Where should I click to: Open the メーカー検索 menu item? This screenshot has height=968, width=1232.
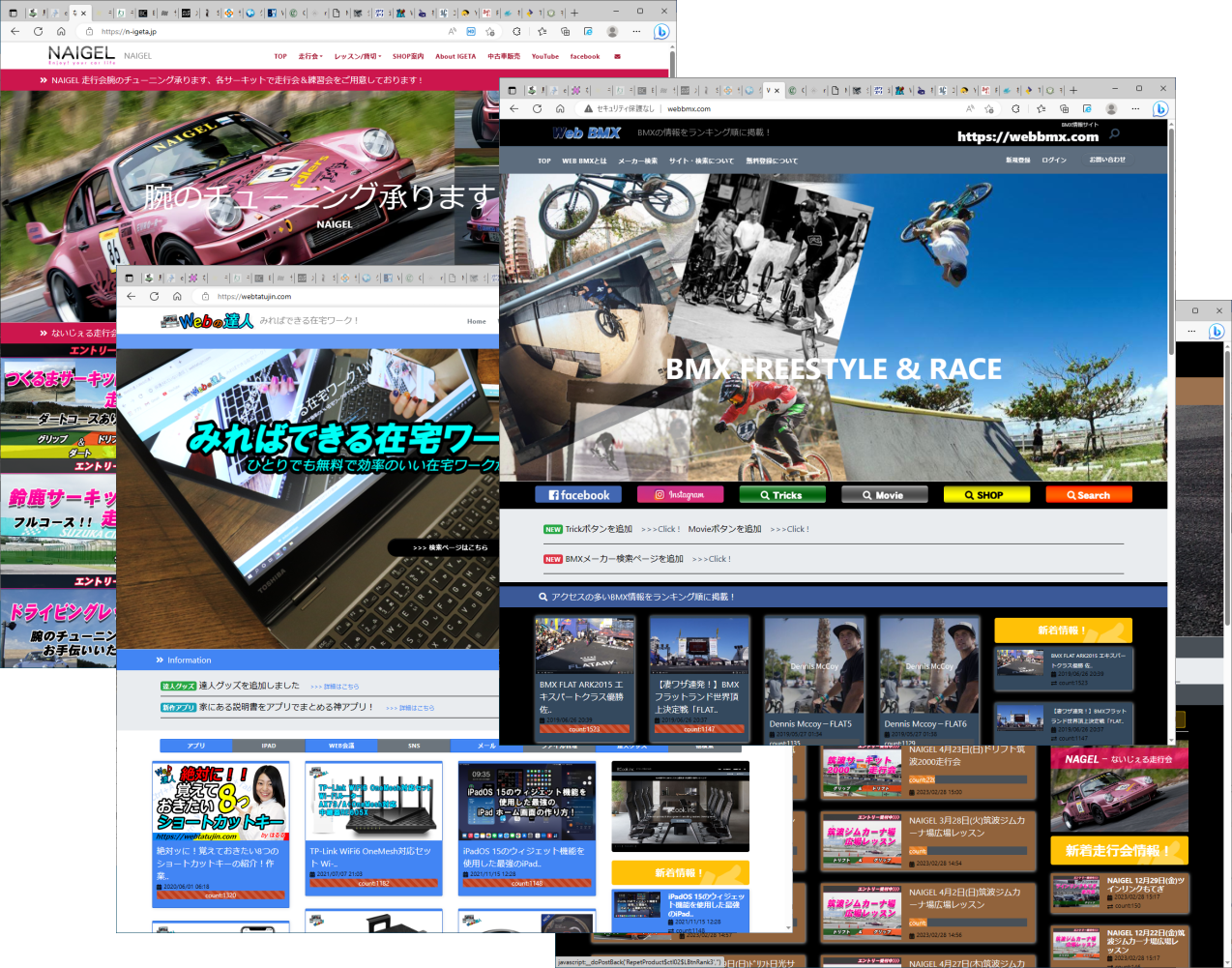coord(637,161)
